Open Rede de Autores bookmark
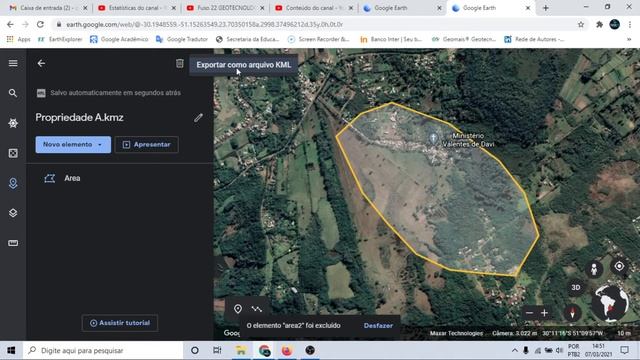The height and width of the screenshot is (360, 640). (534, 39)
